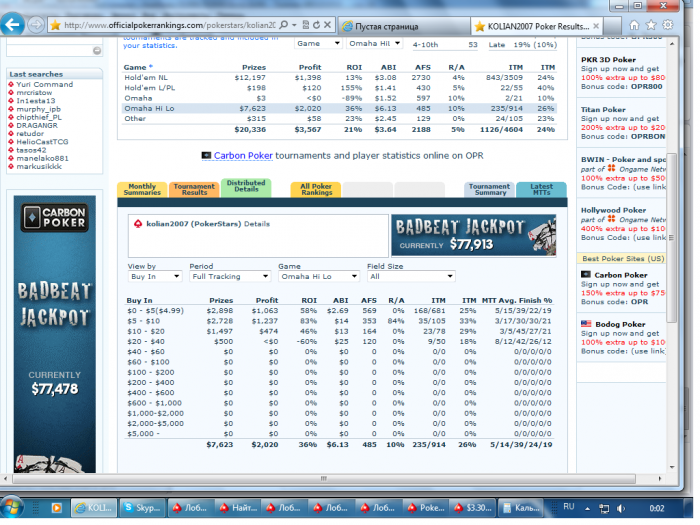Select the Hold'em NL row in Game table
Image resolution: width=700 pixels, height=525 pixels.
(x=339, y=78)
